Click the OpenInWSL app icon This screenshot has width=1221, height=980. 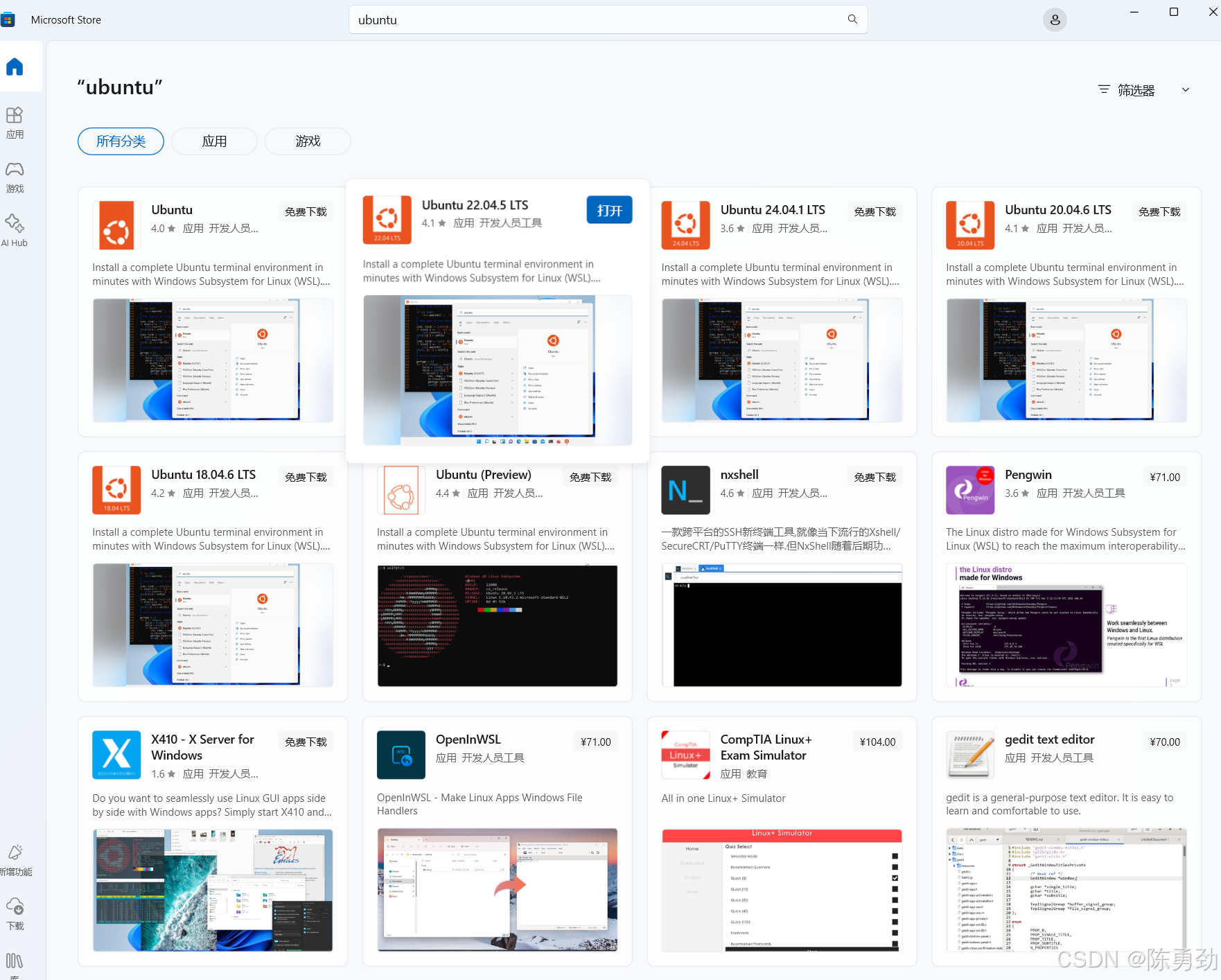(x=401, y=755)
